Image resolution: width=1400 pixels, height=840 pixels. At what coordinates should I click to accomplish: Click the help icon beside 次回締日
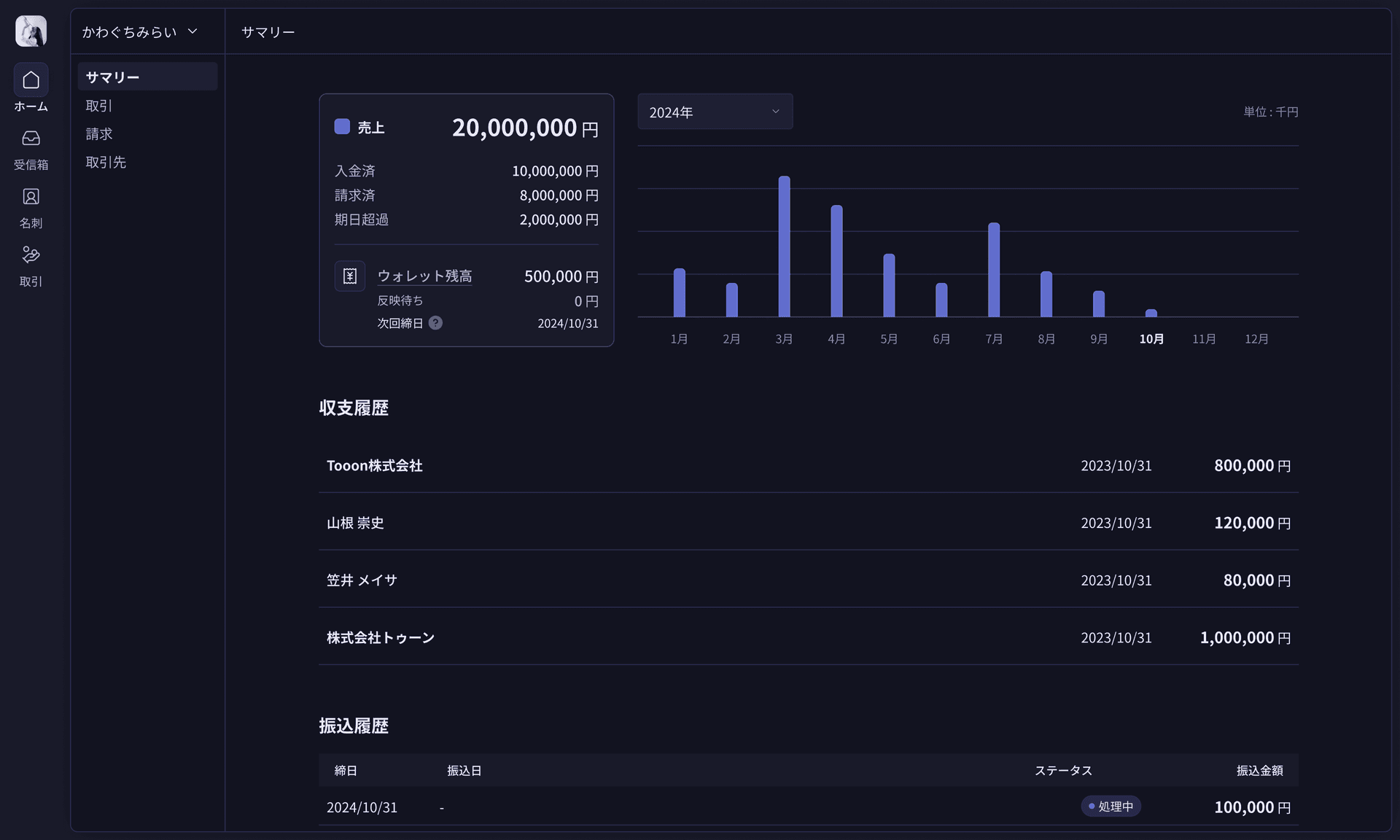(435, 323)
